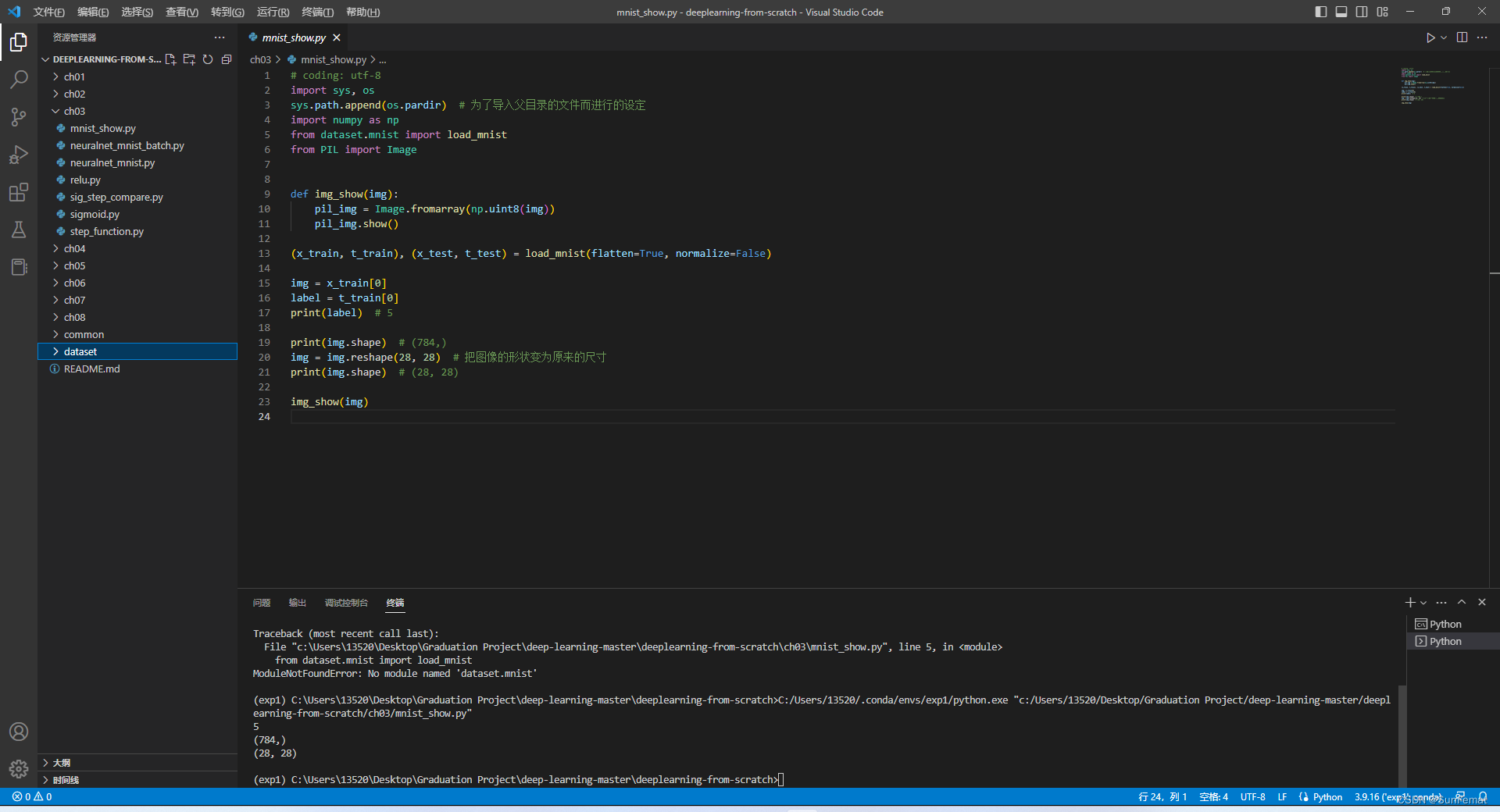Open sigmoid.py from the Explorer
Image resolution: width=1500 pixels, height=812 pixels.
[x=95, y=214]
